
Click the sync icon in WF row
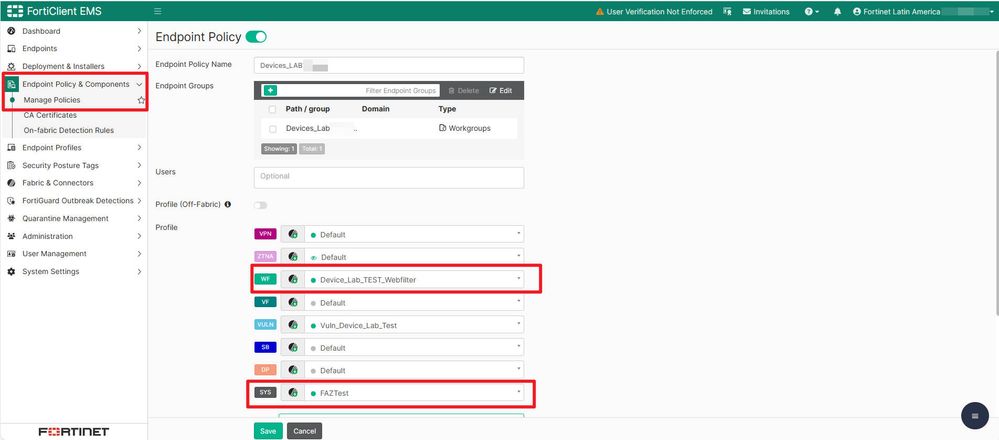292,280
